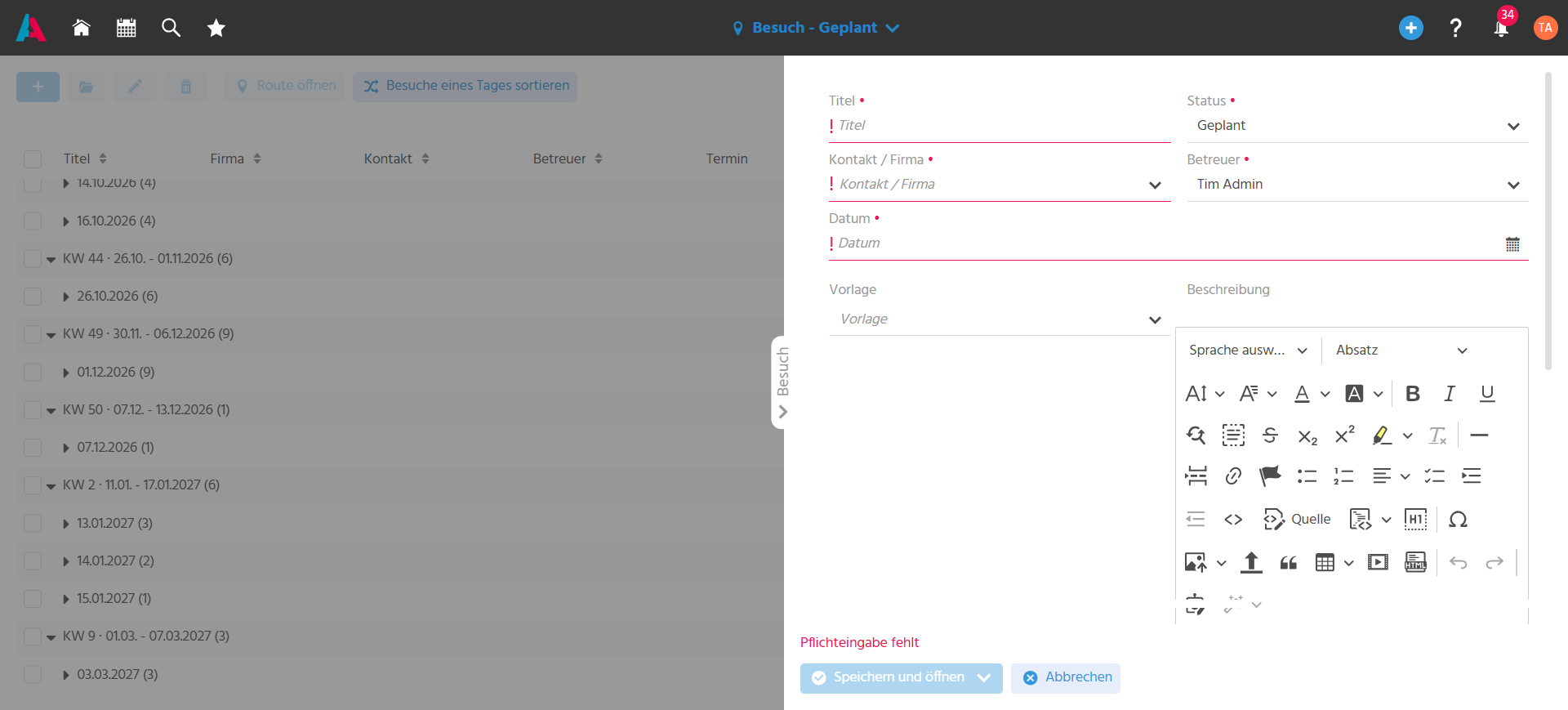Open the Absatz paragraph style dropdown
Screen dimensions: 1568x710
pyautogui.click(x=1401, y=351)
